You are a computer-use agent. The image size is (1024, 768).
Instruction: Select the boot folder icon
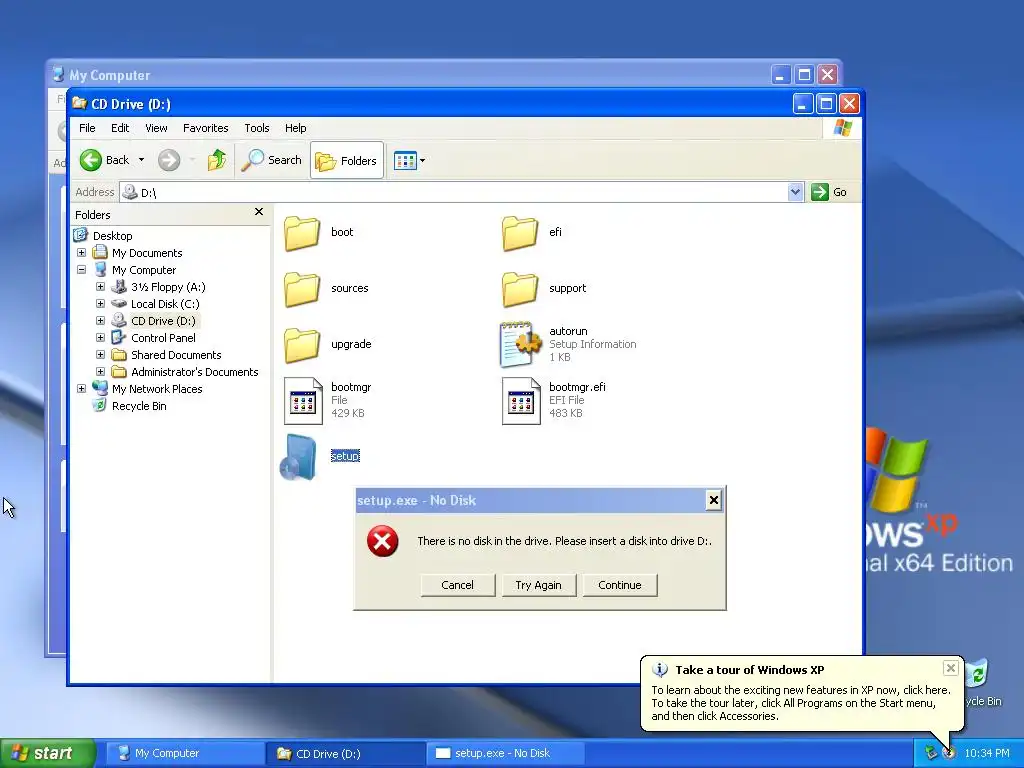[302, 233]
